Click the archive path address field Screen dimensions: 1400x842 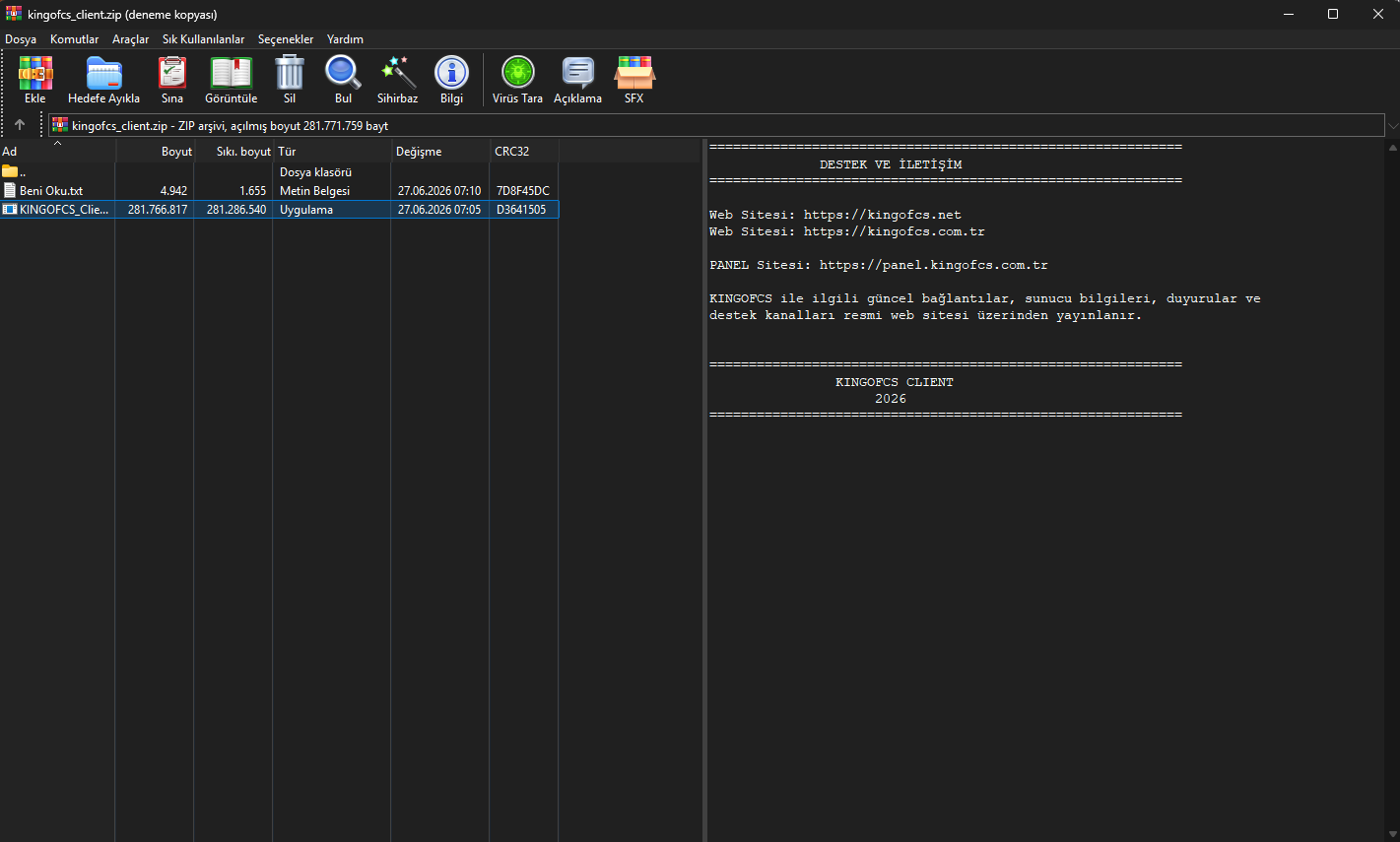tap(717, 126)
